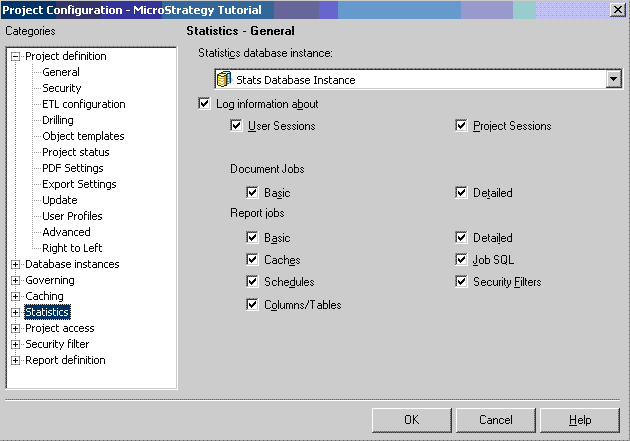Select the highlighted Statistics label

47,312
